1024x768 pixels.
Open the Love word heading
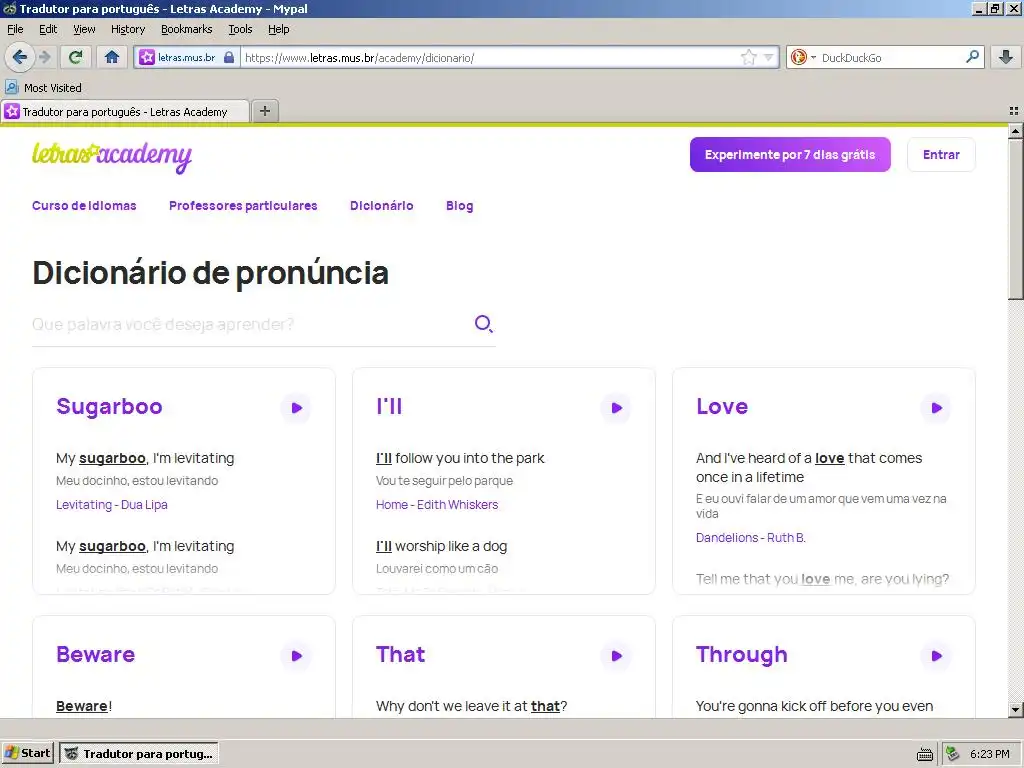coord(722,407)
